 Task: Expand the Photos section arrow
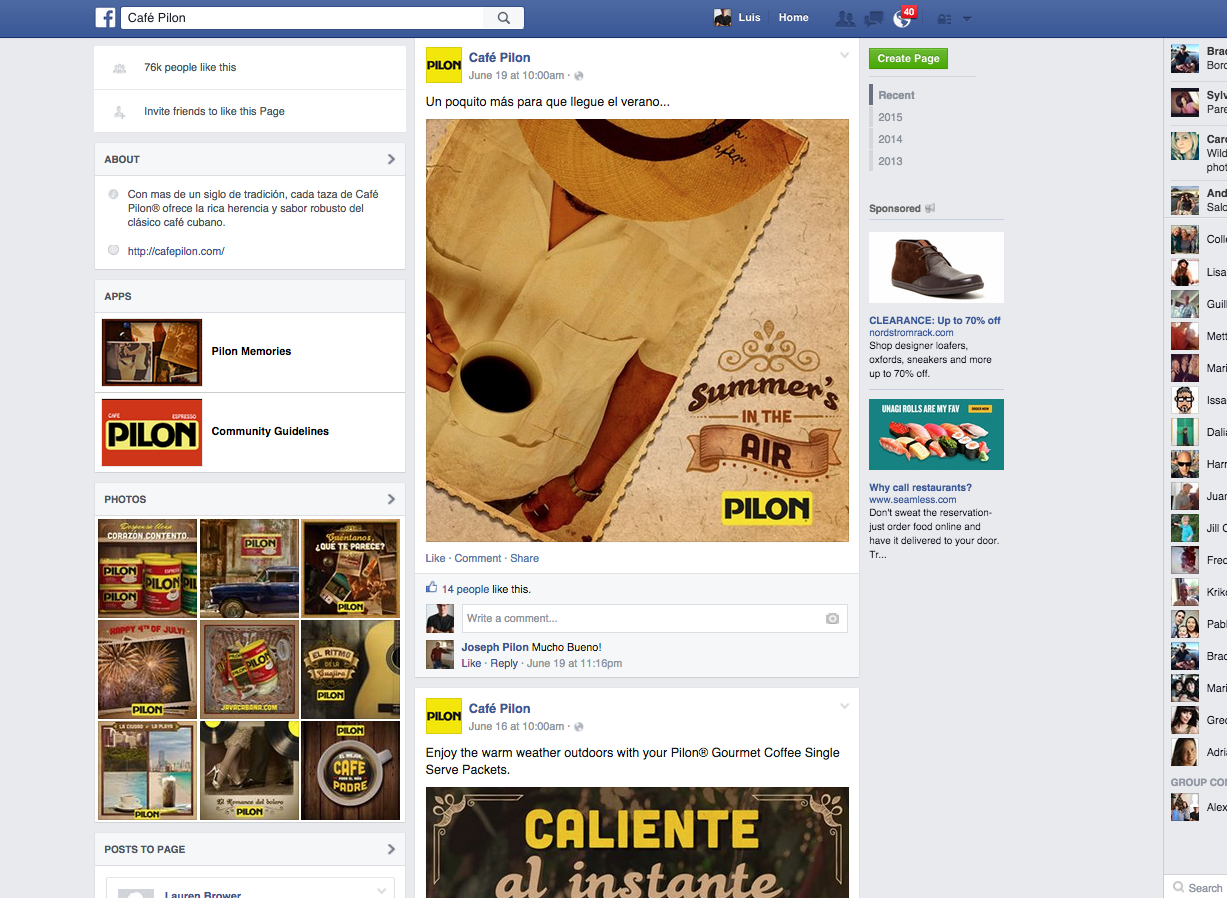point(391,499)
